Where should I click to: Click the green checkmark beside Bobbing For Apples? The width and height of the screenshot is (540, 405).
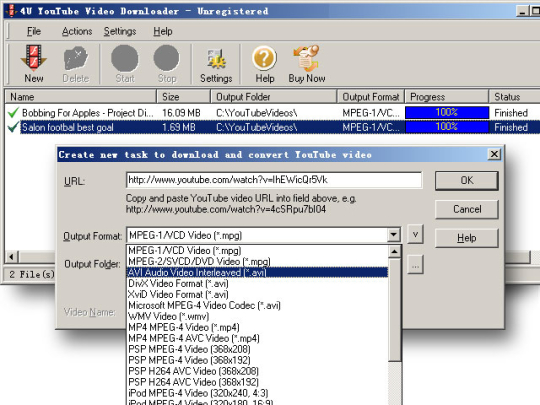click(13, 112)
